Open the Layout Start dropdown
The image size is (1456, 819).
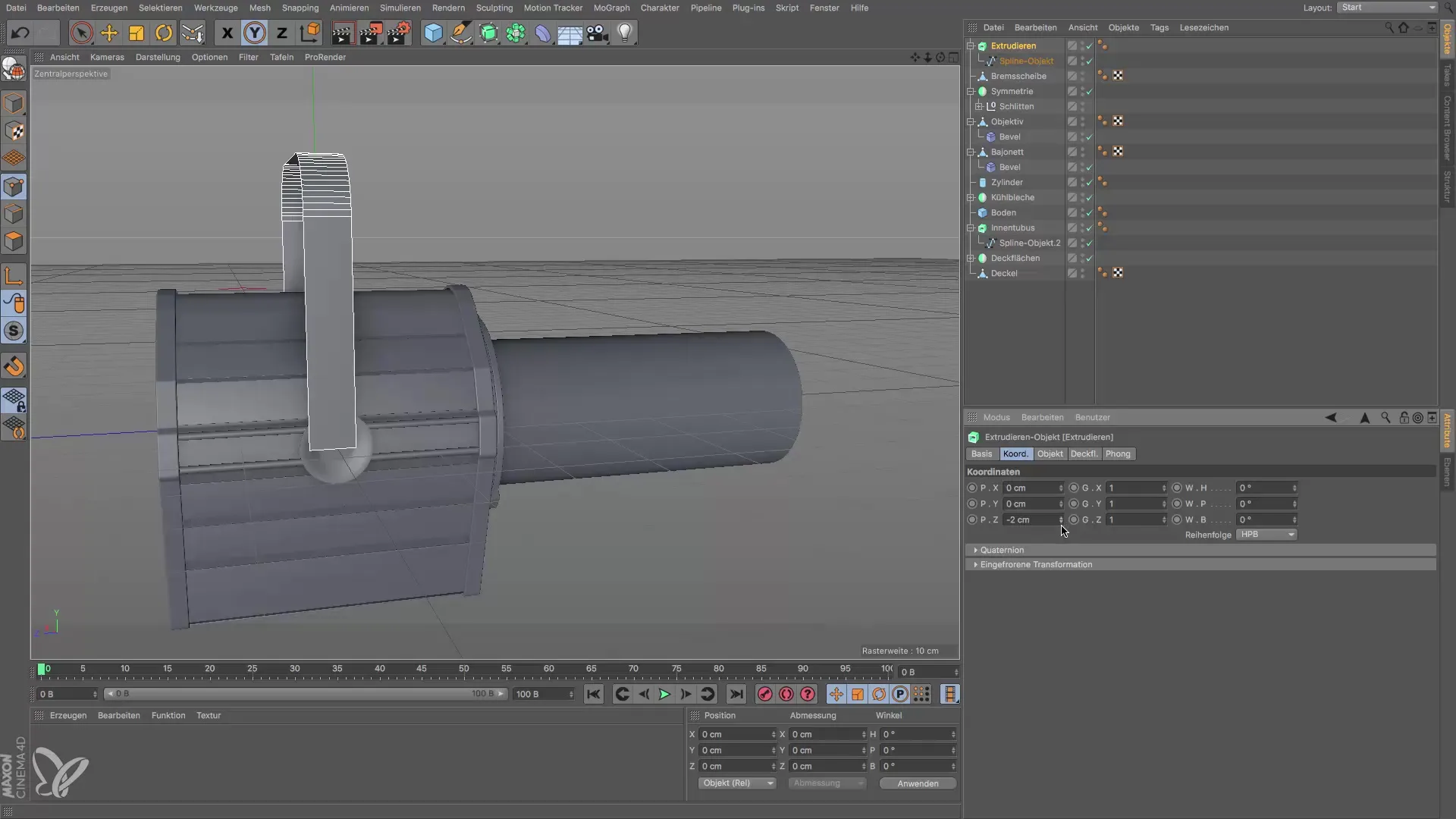pyautogui.click(x=1387, y=8)
